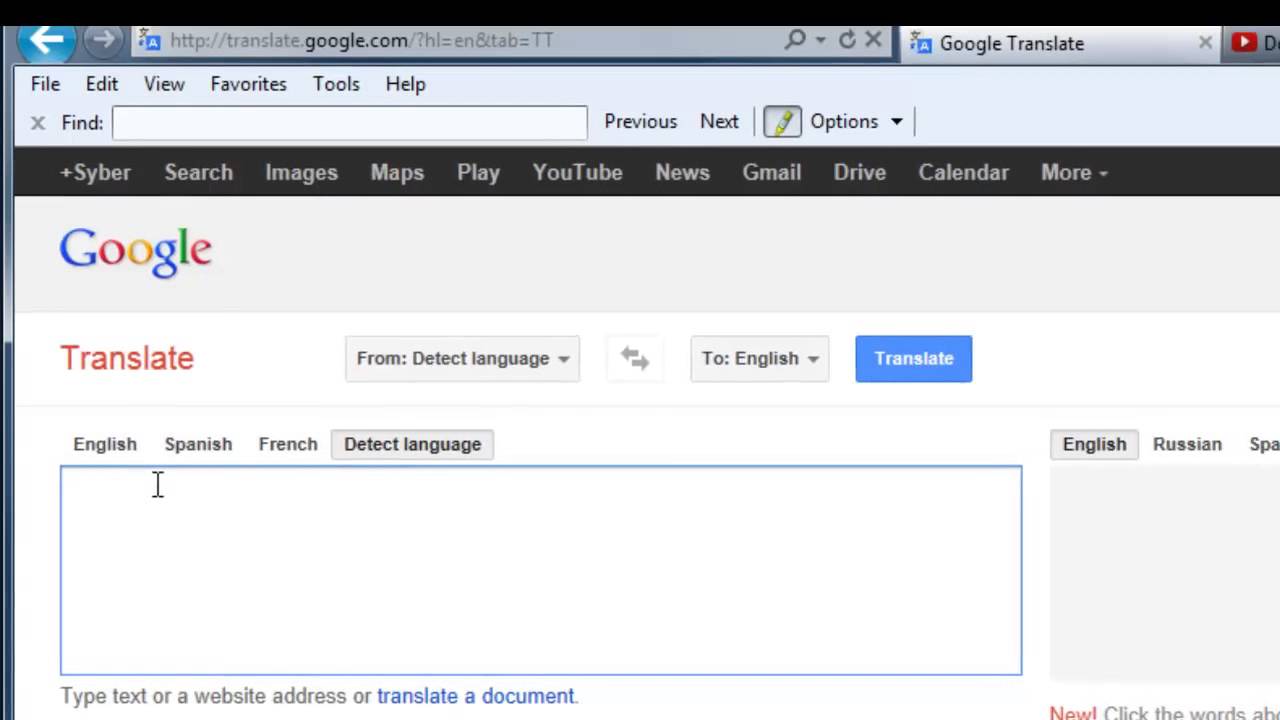Click the highlighter icon in Find bar
Viewport: 1280px width, 720px height.
782,122
